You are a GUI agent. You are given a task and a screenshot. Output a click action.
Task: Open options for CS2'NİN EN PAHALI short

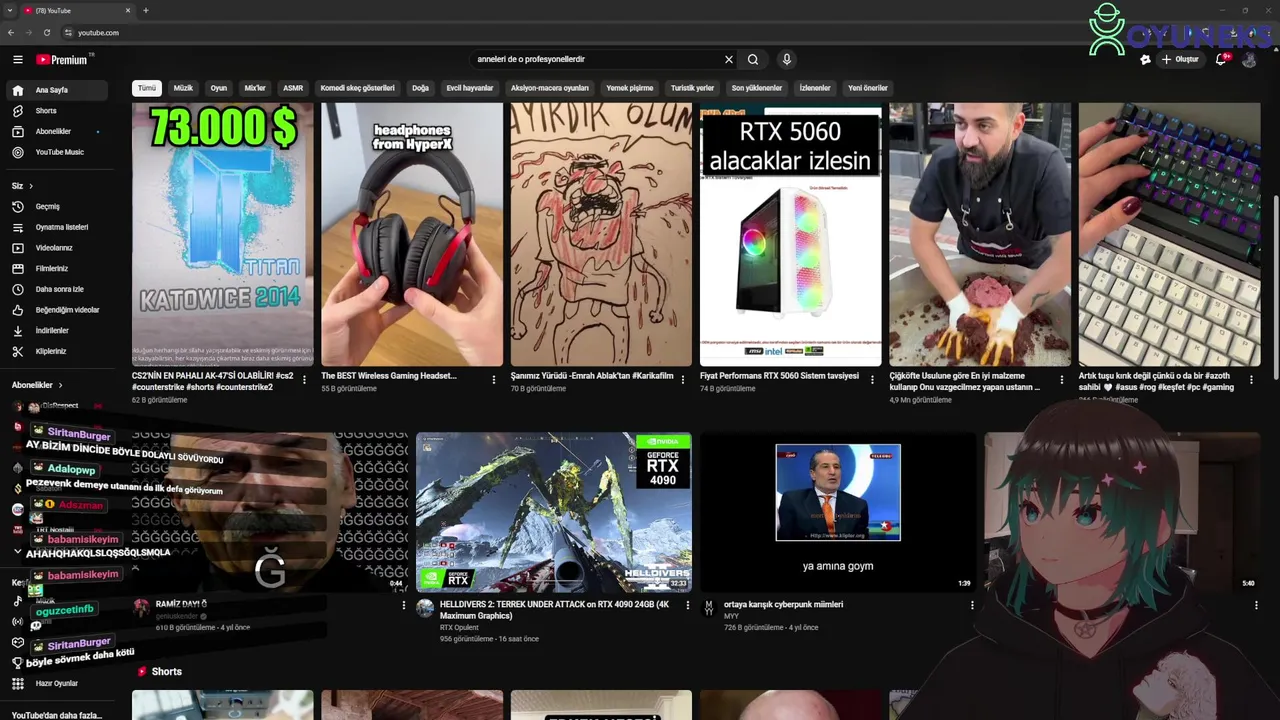(x=304, y=380)
